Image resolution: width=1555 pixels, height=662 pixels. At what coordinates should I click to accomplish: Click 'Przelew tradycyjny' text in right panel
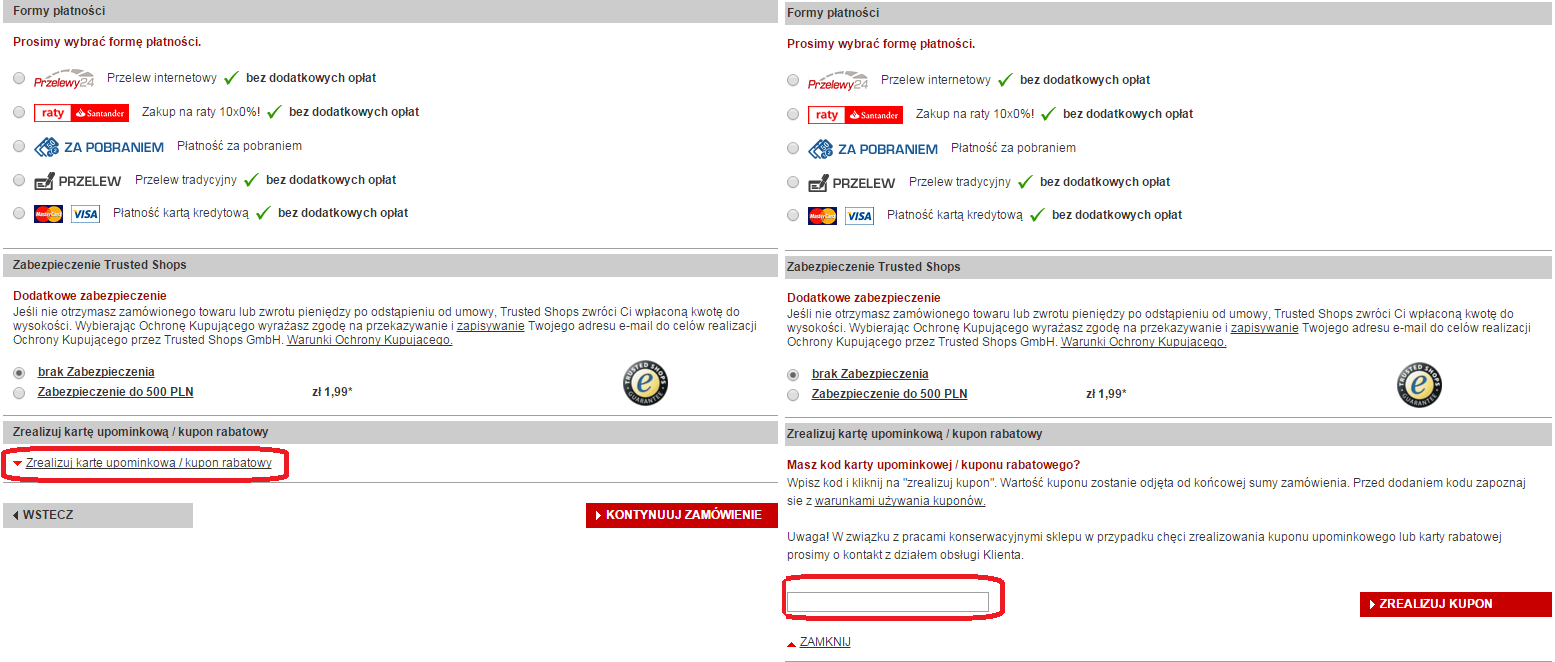pos(960,182)
